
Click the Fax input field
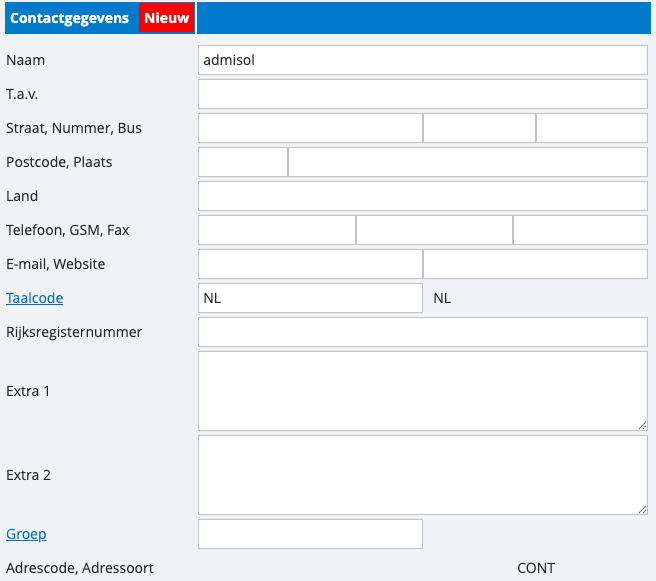580,230
